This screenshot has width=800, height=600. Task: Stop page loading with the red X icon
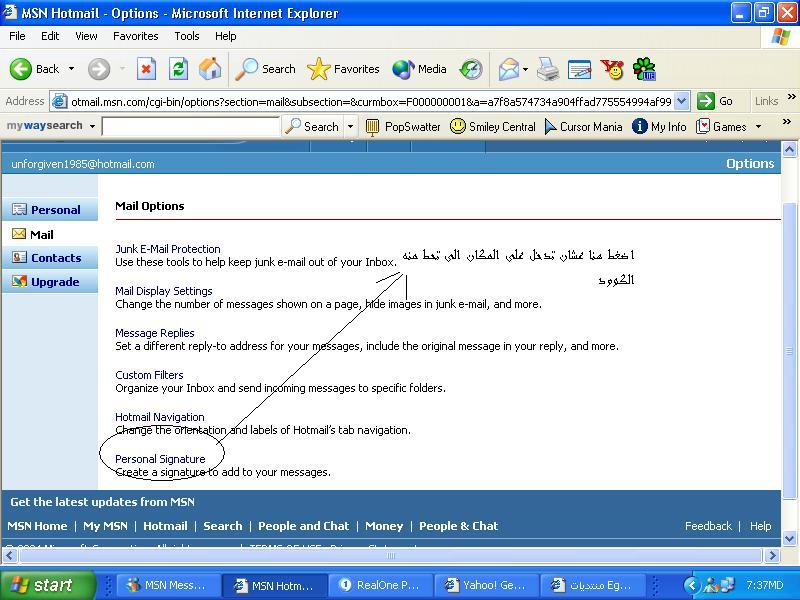pos(146,69)
